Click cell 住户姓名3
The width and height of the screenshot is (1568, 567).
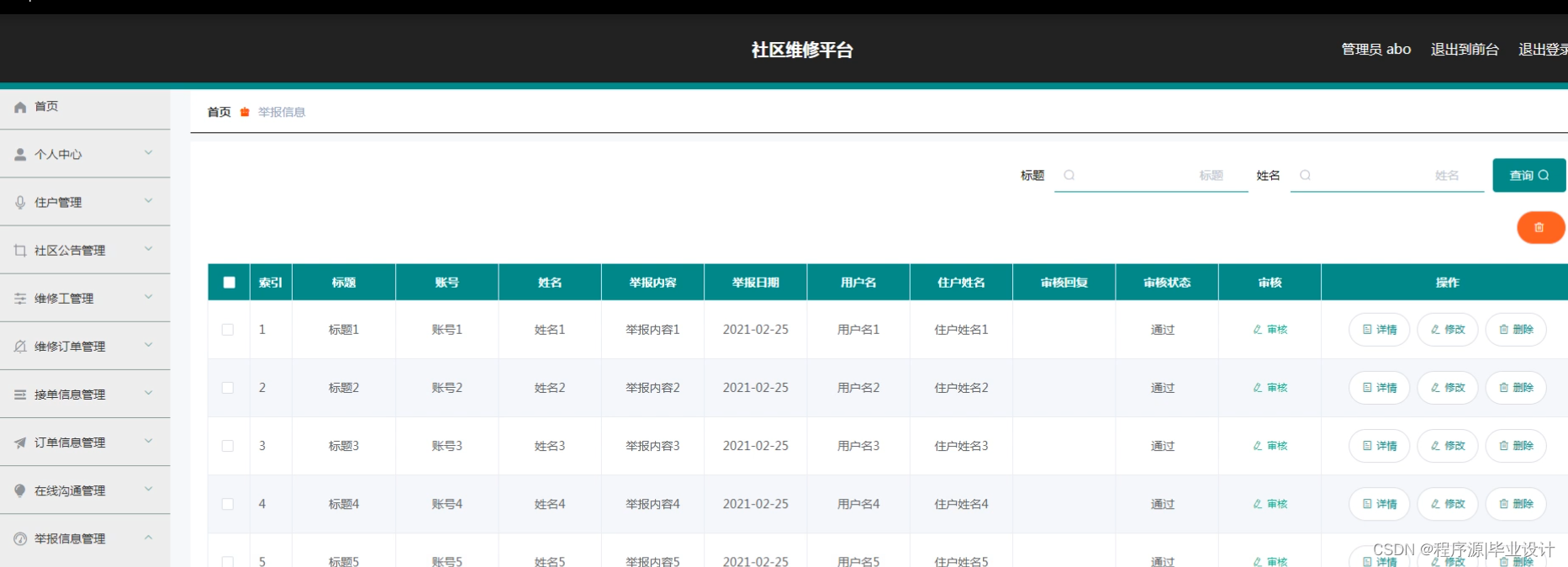(x=961, y=446)
